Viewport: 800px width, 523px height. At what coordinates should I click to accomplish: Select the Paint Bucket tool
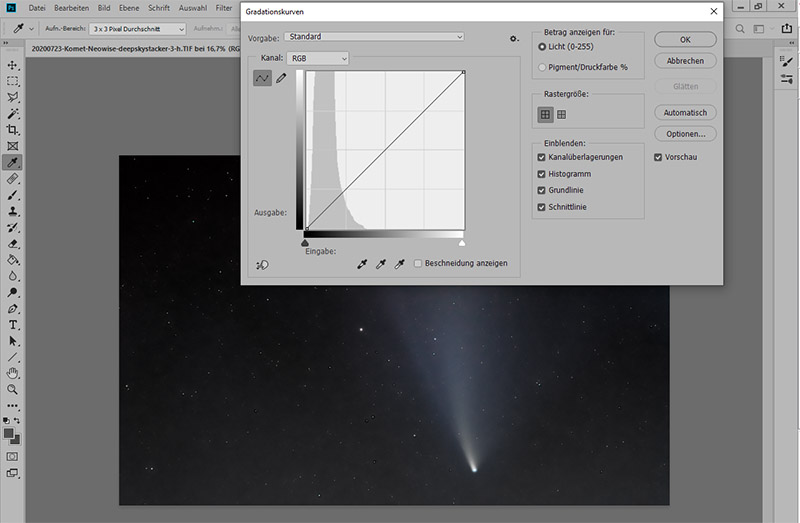pos(13,260)
